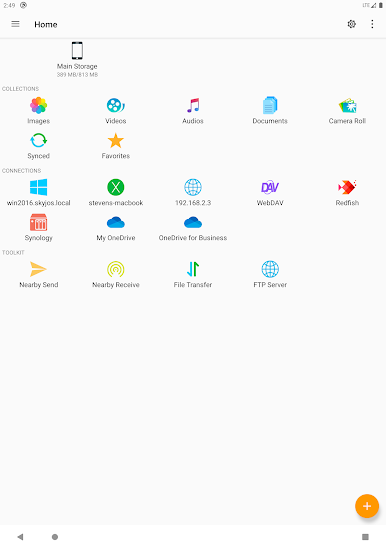Open settings via the gear icon
Screen dimensions: 386x549
pyautogui.click(x=352, y=24)
